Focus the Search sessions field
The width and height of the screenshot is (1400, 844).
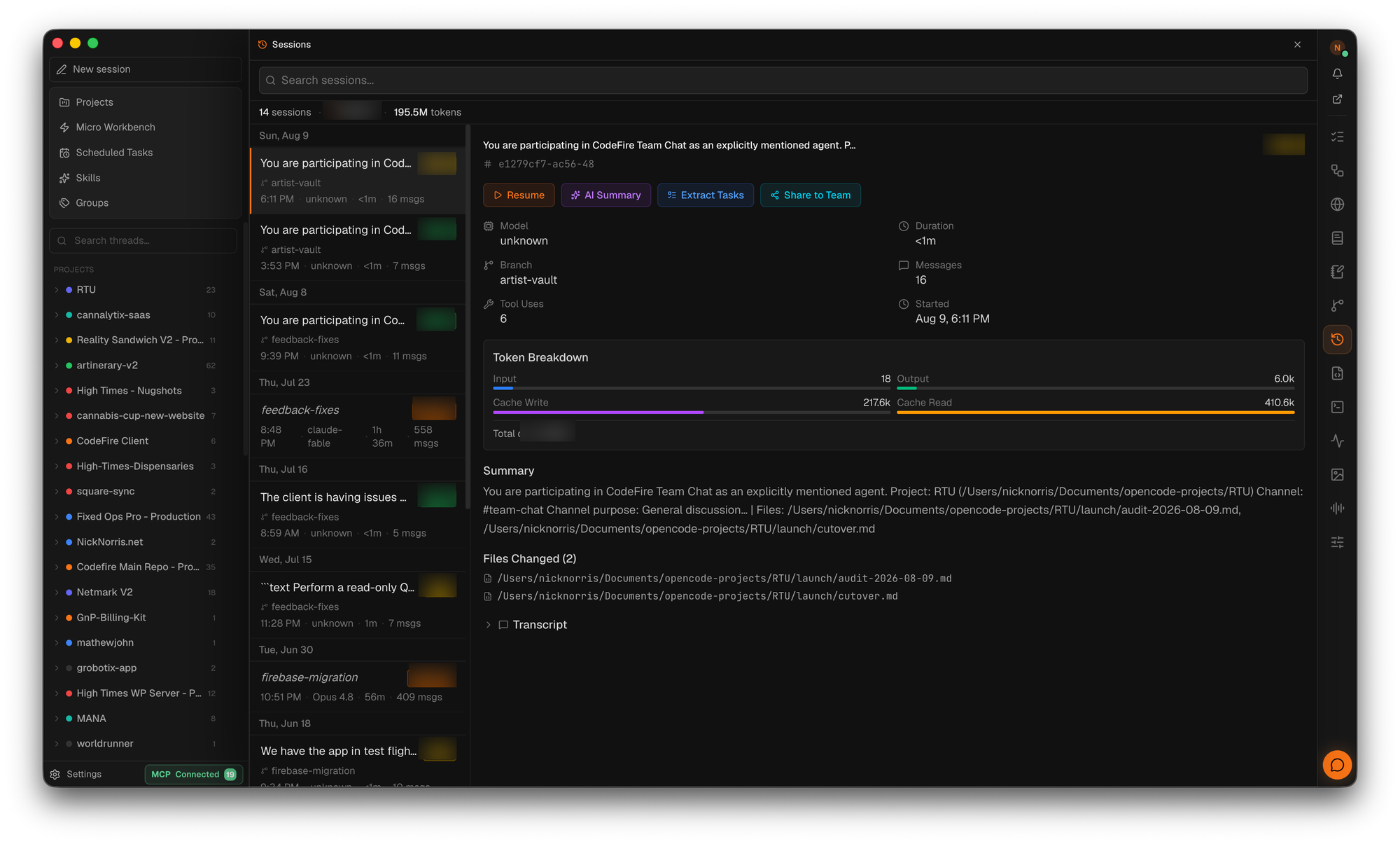pyautogui.click(x=783, y=81)
